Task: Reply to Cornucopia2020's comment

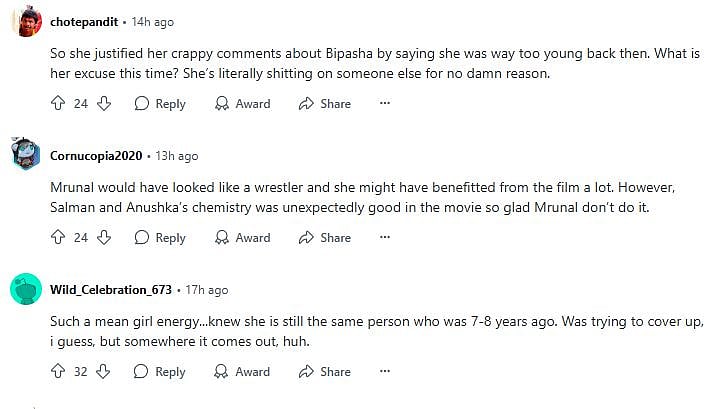Action: click(x=160, y=238)
